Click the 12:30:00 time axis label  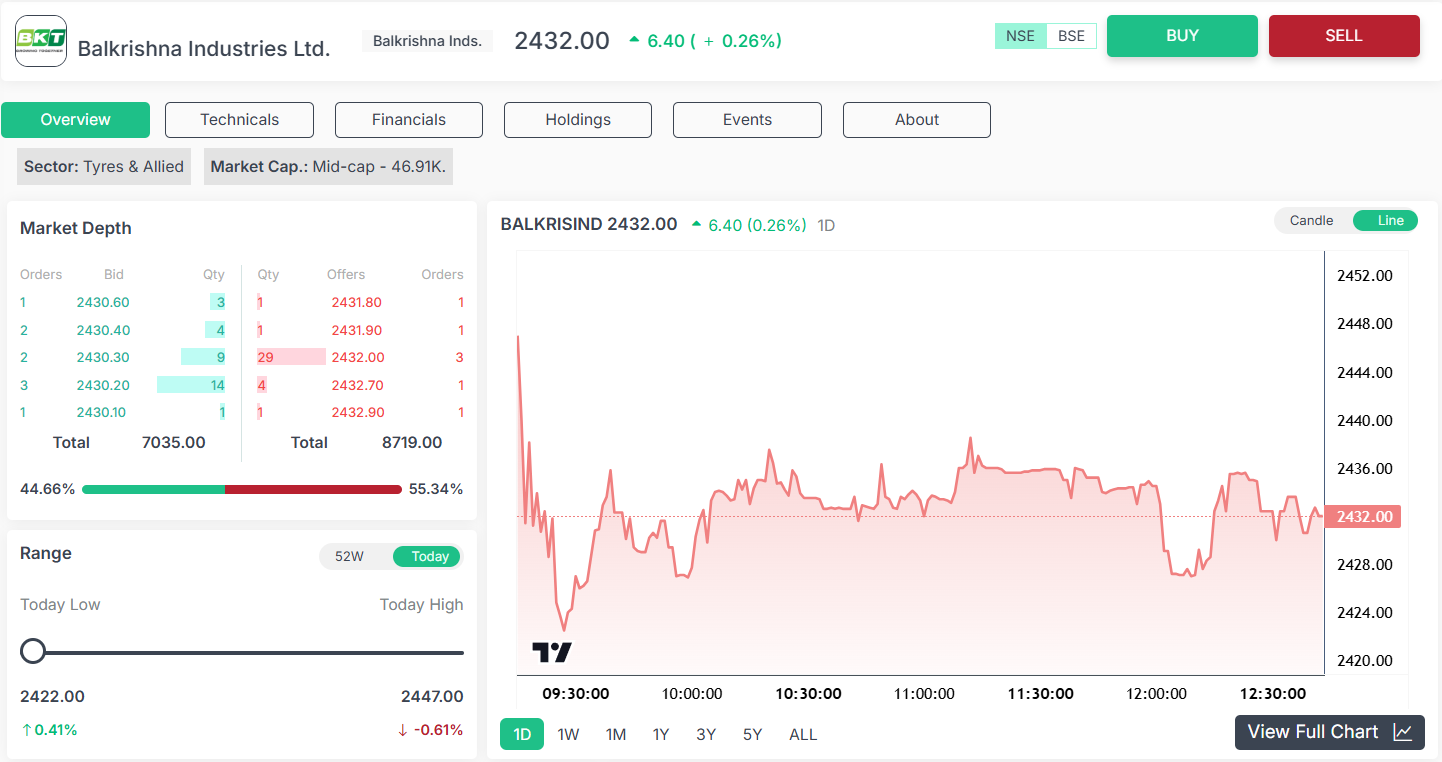(x=1272, y=693)
